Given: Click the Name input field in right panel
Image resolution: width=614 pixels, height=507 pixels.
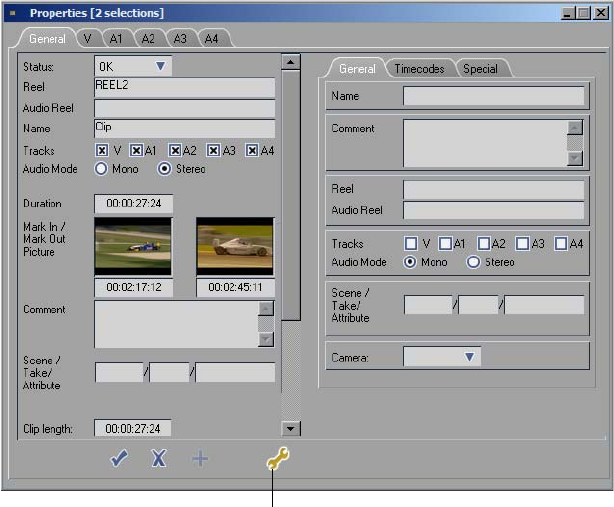Looking at the screenshot, I should click(x=493, y=97).
